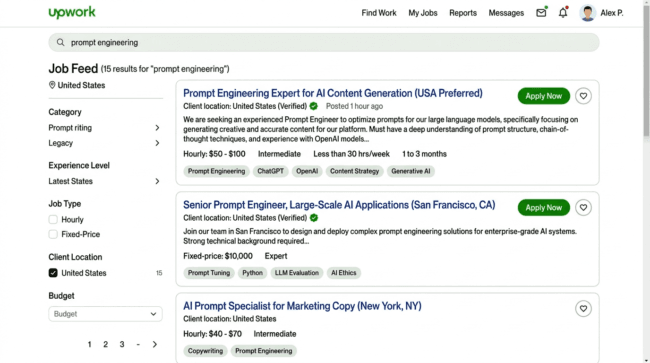Screen dimensions: 650x363
Task: Save the AI Prompt Specialist job with heart
Action: [x=583, y=309]
